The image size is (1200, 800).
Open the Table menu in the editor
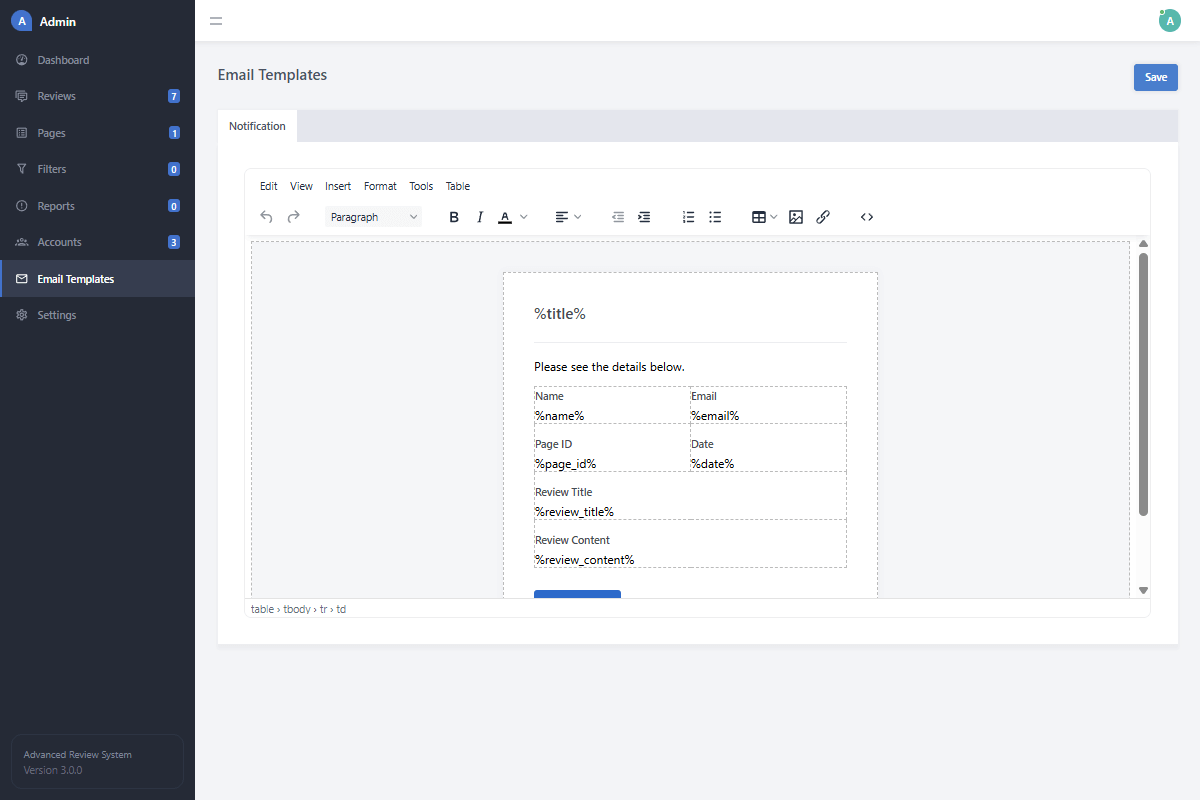(x=457, y=186)
